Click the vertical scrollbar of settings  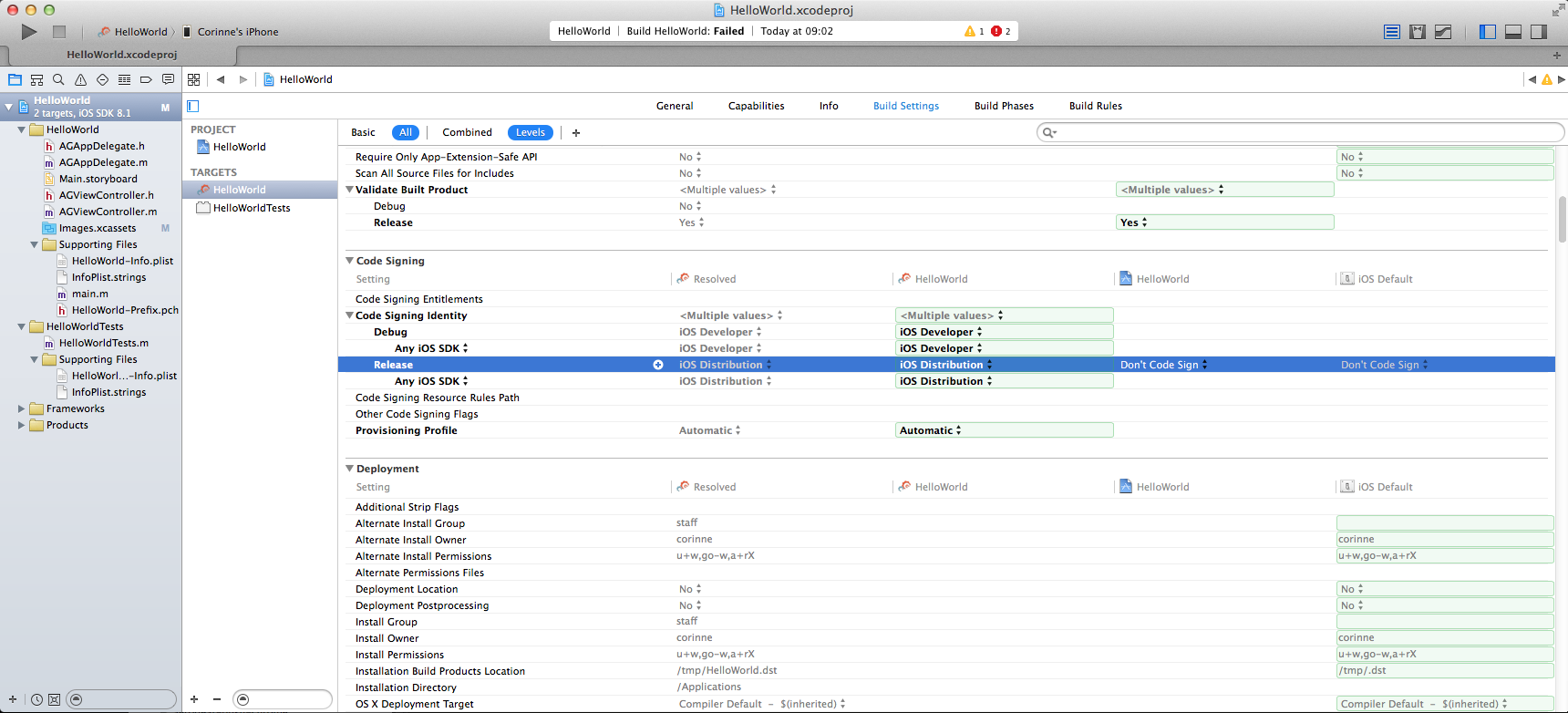coord(1562,219)
